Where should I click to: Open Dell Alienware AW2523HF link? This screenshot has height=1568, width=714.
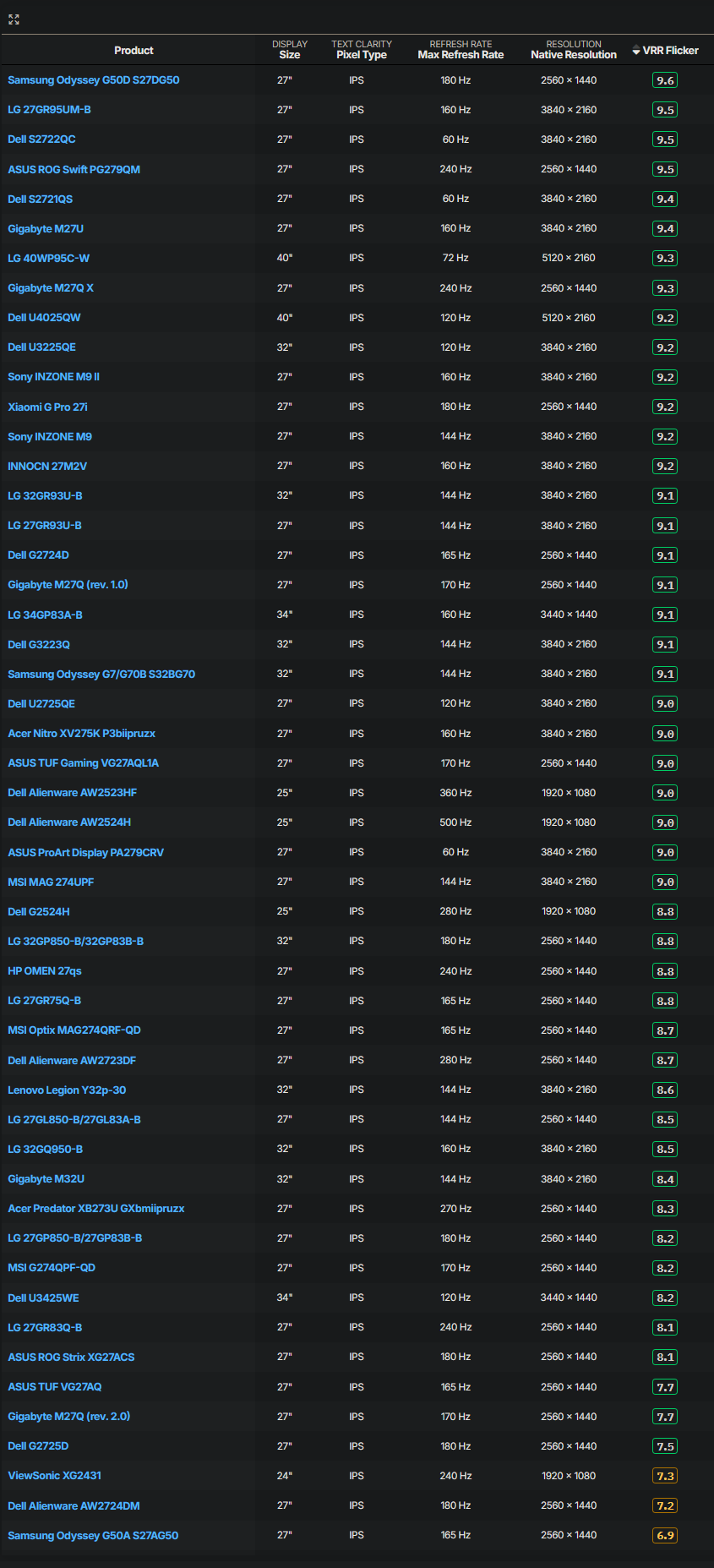[72, 793]
